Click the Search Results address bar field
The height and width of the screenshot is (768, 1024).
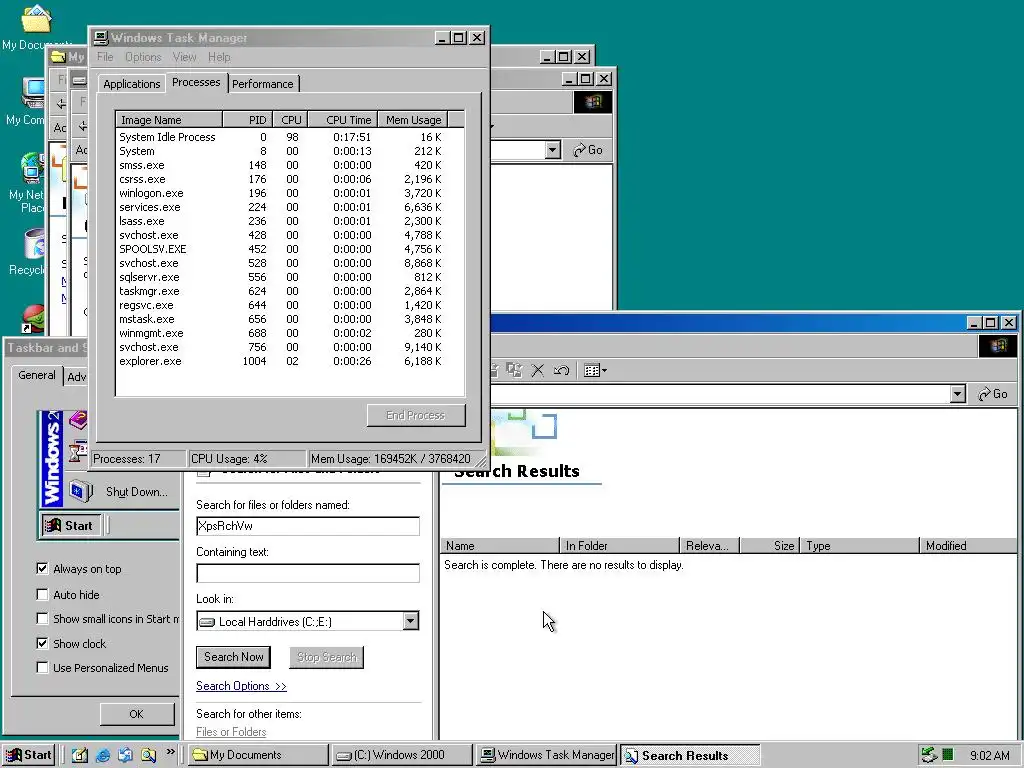click(x=720, y=394)
